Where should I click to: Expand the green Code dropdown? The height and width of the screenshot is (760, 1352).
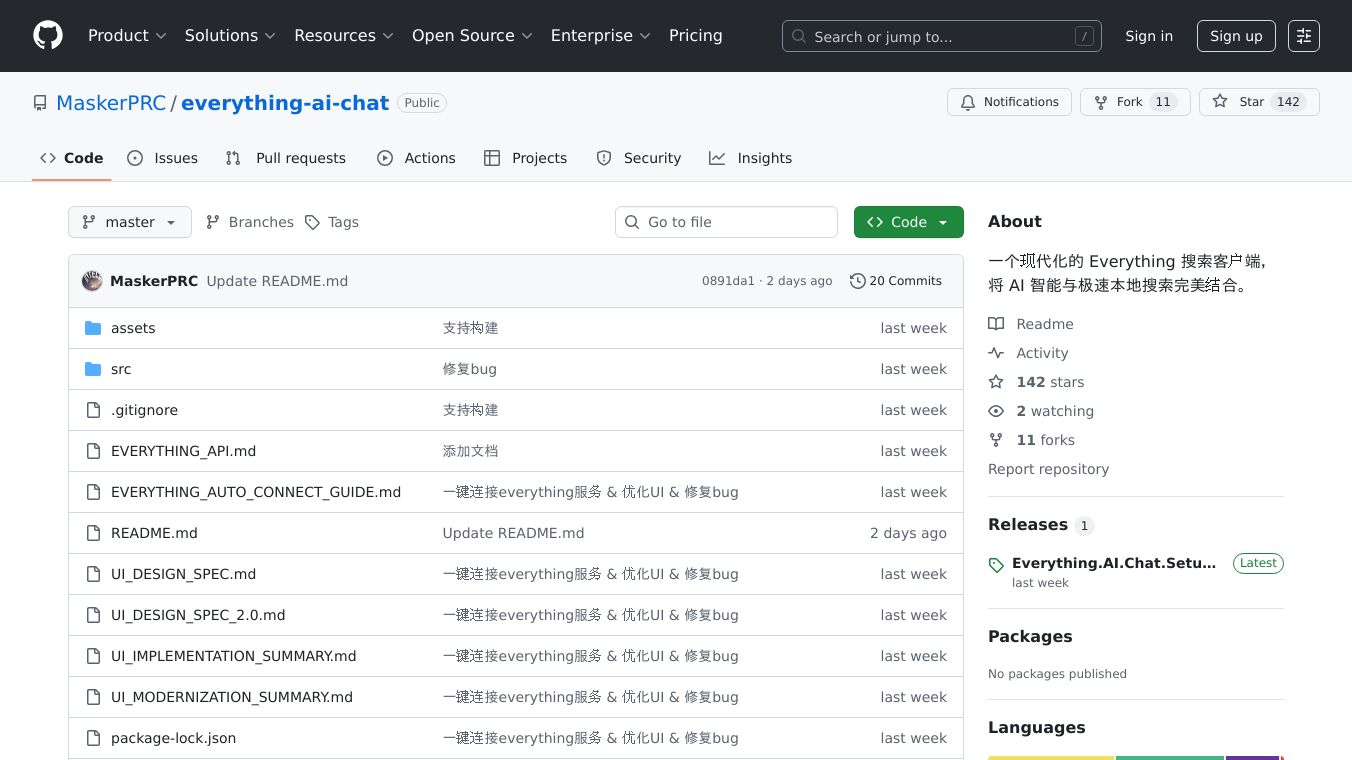[x=908, y=222]
